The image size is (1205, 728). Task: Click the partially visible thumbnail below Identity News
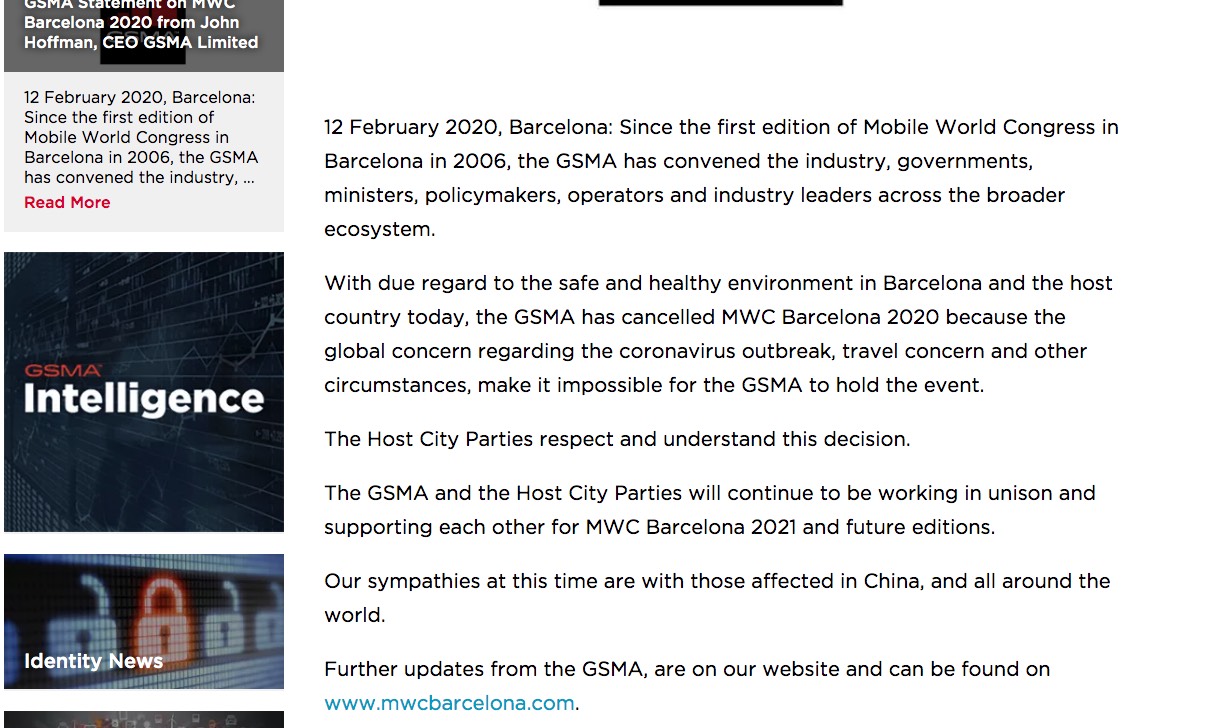144,720
